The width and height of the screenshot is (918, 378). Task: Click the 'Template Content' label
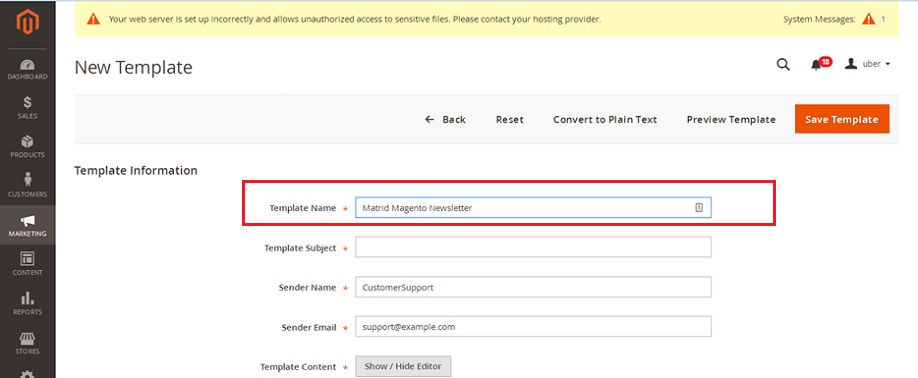point(298,367)
